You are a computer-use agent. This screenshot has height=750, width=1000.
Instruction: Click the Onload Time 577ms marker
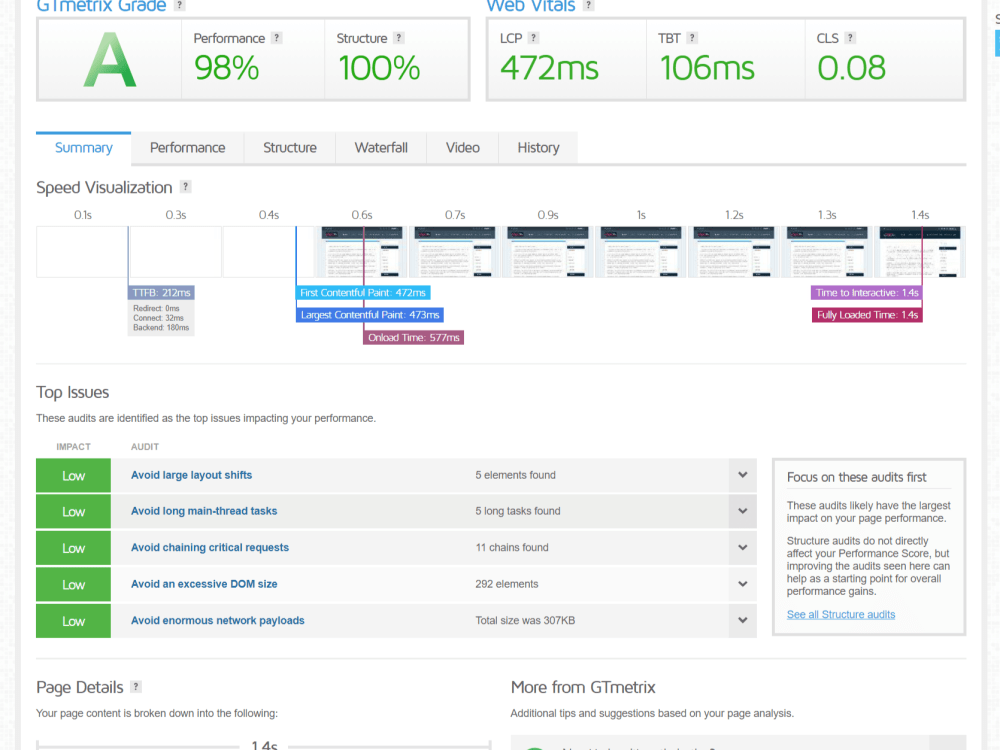(x=413, y=337)
